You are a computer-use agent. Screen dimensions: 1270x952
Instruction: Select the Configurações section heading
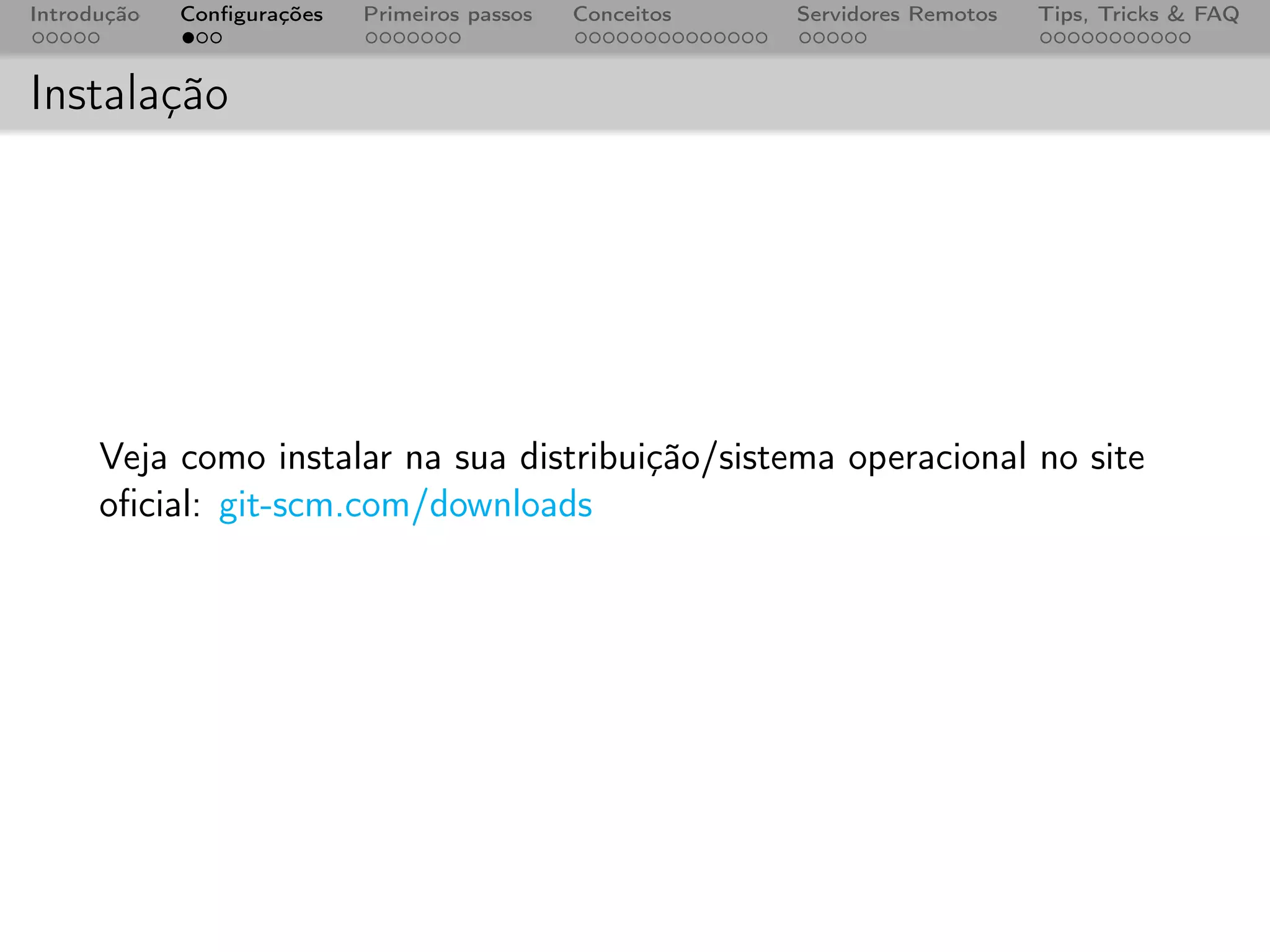pos(251,14)
